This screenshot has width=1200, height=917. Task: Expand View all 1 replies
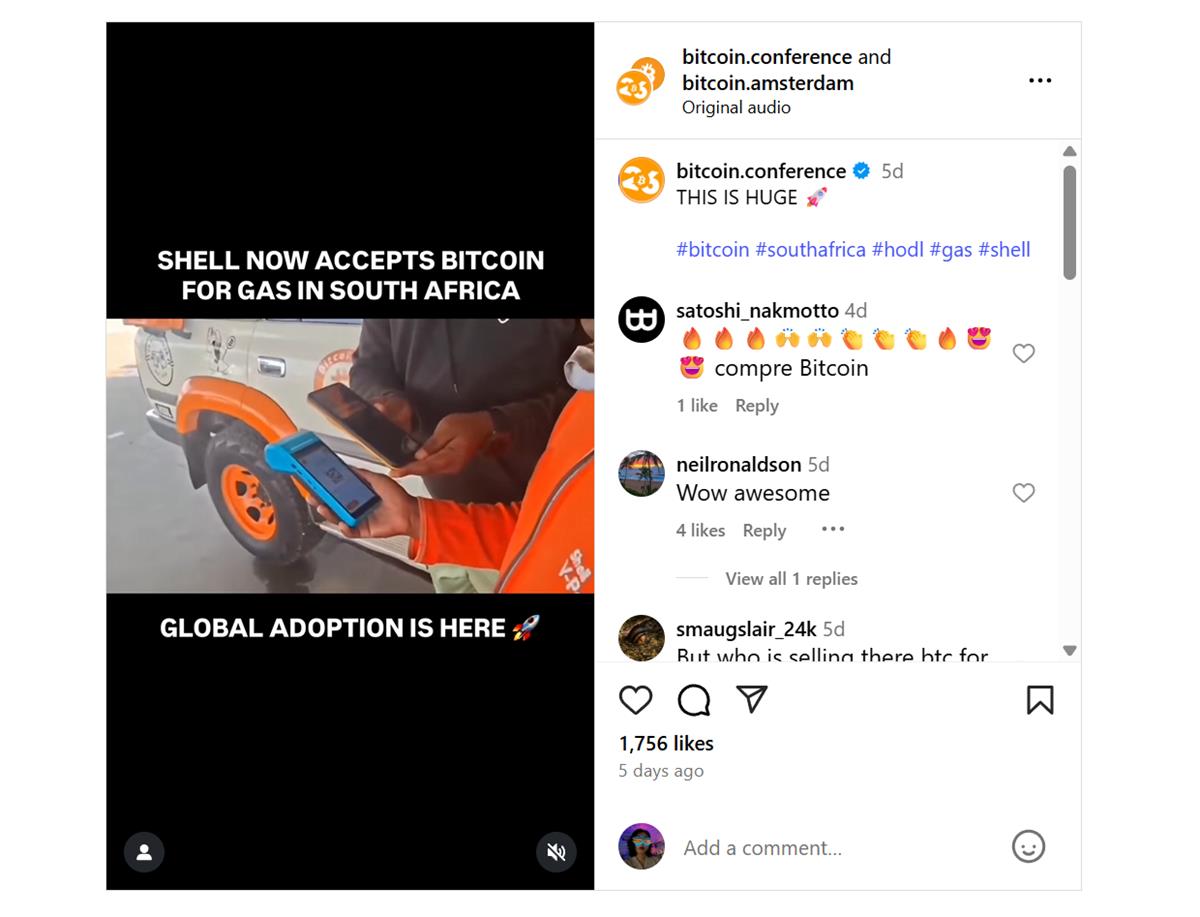coord(791,578)
